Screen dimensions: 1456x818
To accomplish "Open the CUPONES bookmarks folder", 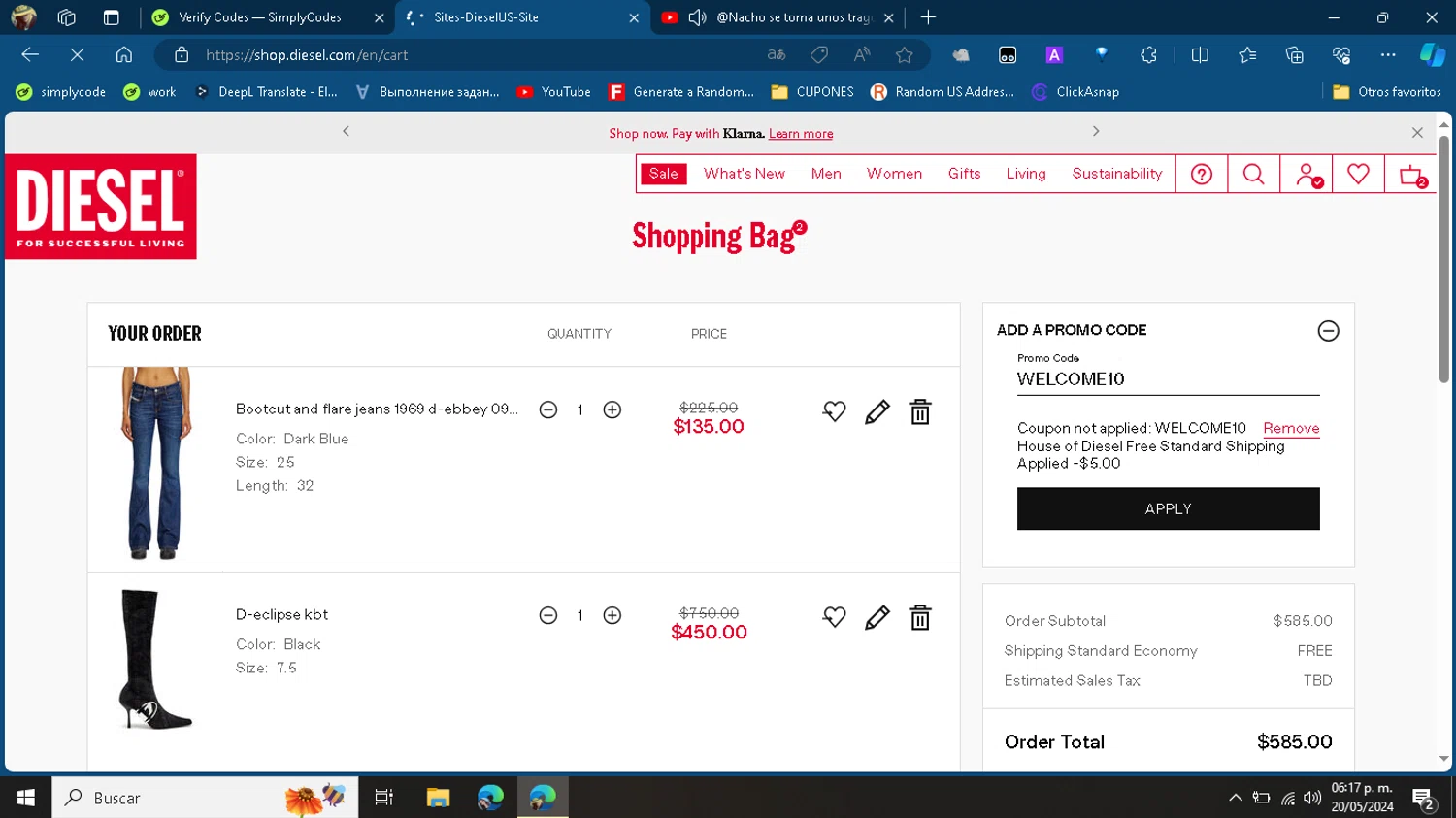I will click(x=812, y=92).
